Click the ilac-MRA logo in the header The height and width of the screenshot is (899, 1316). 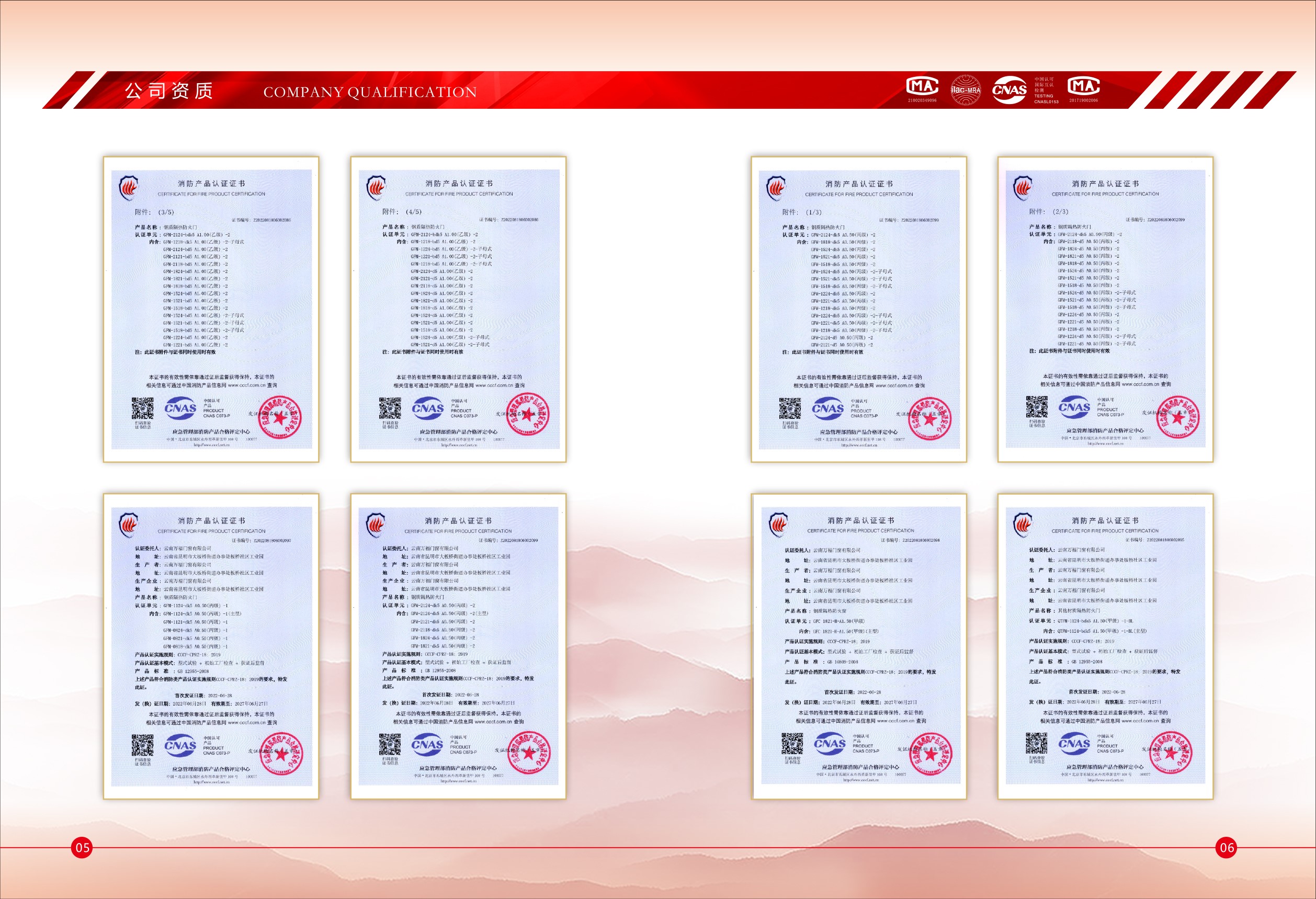[966, 89]
